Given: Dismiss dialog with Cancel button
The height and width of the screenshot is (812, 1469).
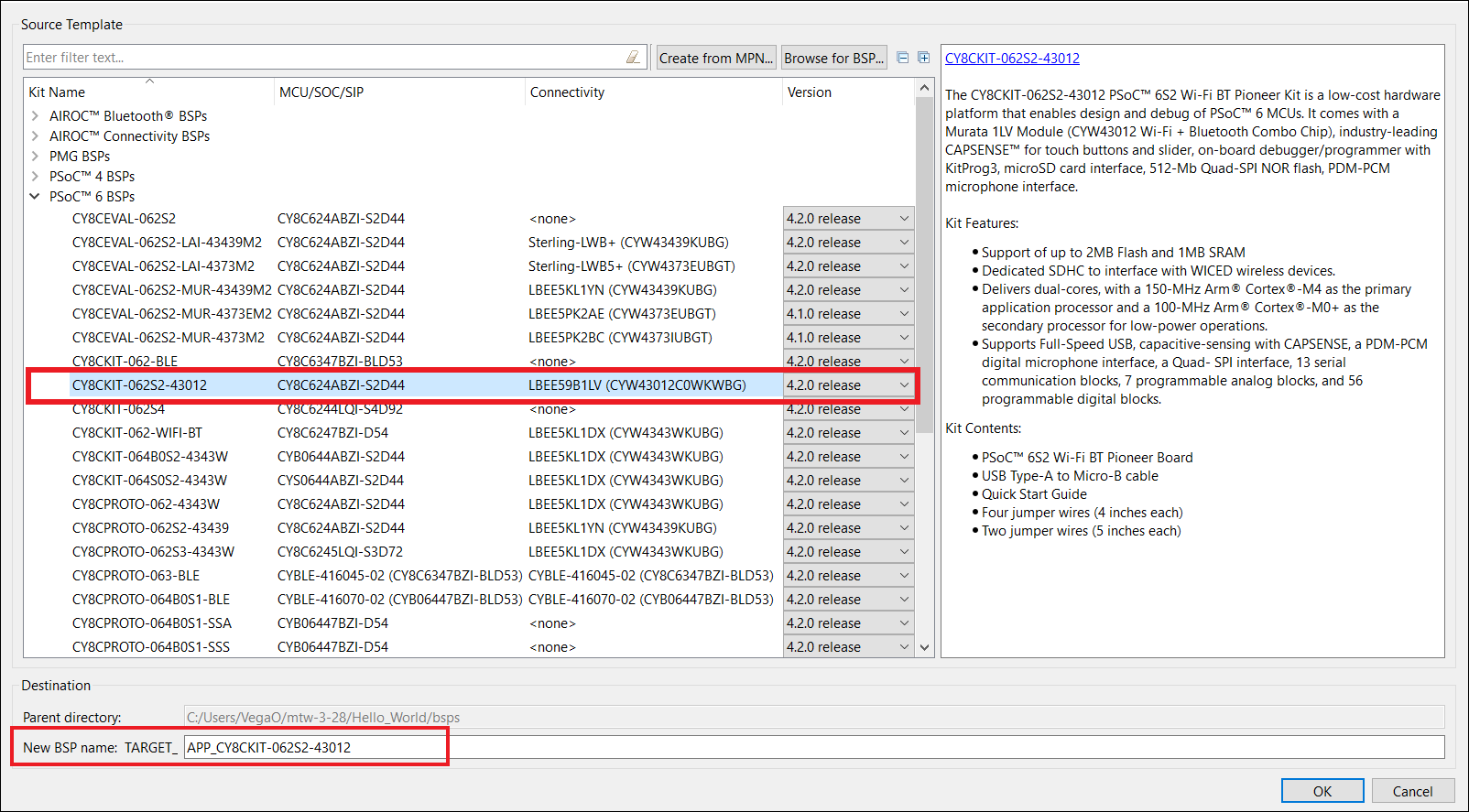Looking at the screenshot, I should 1412,791.
